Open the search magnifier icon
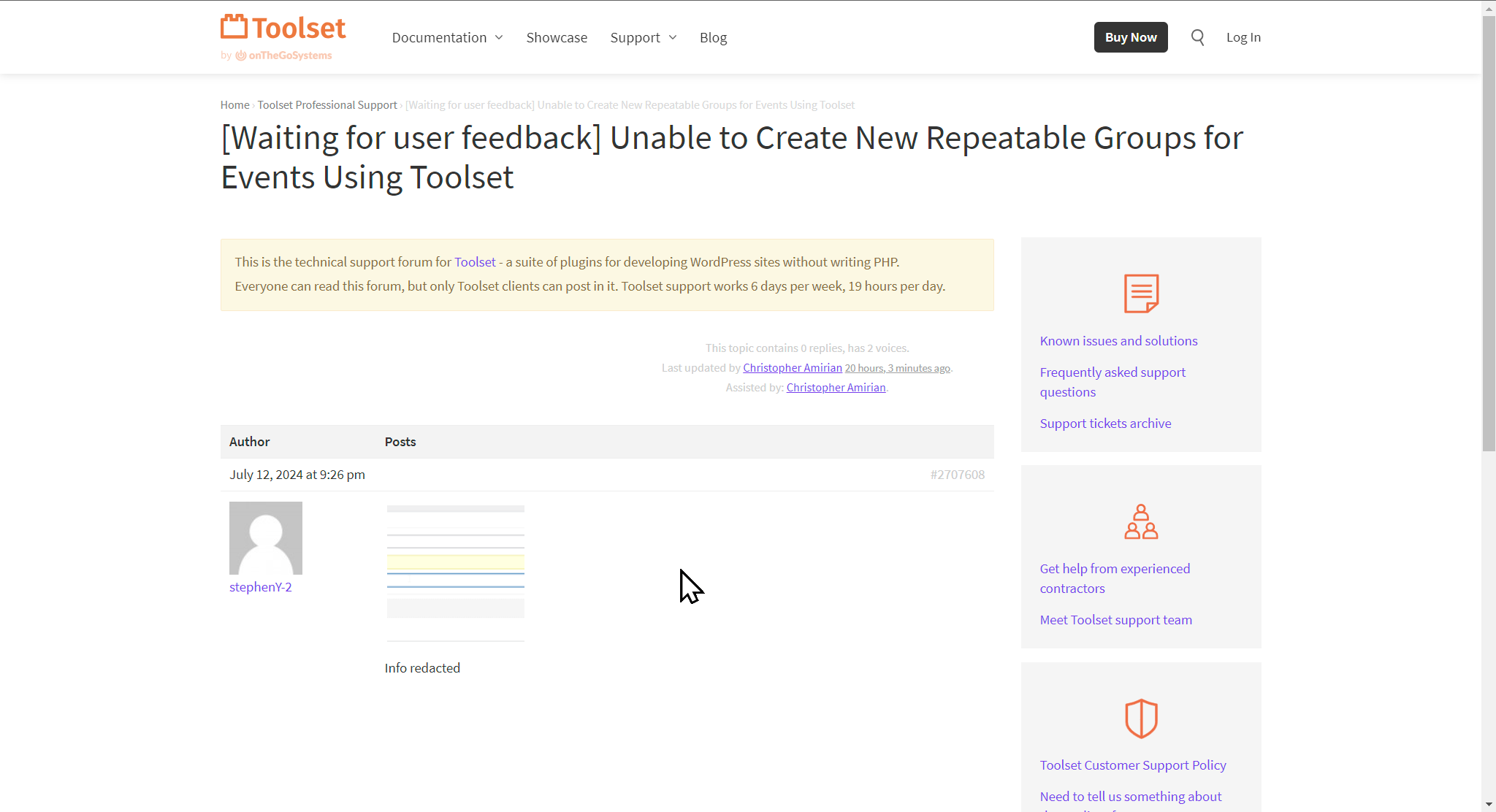 (x=1197, y=37)
